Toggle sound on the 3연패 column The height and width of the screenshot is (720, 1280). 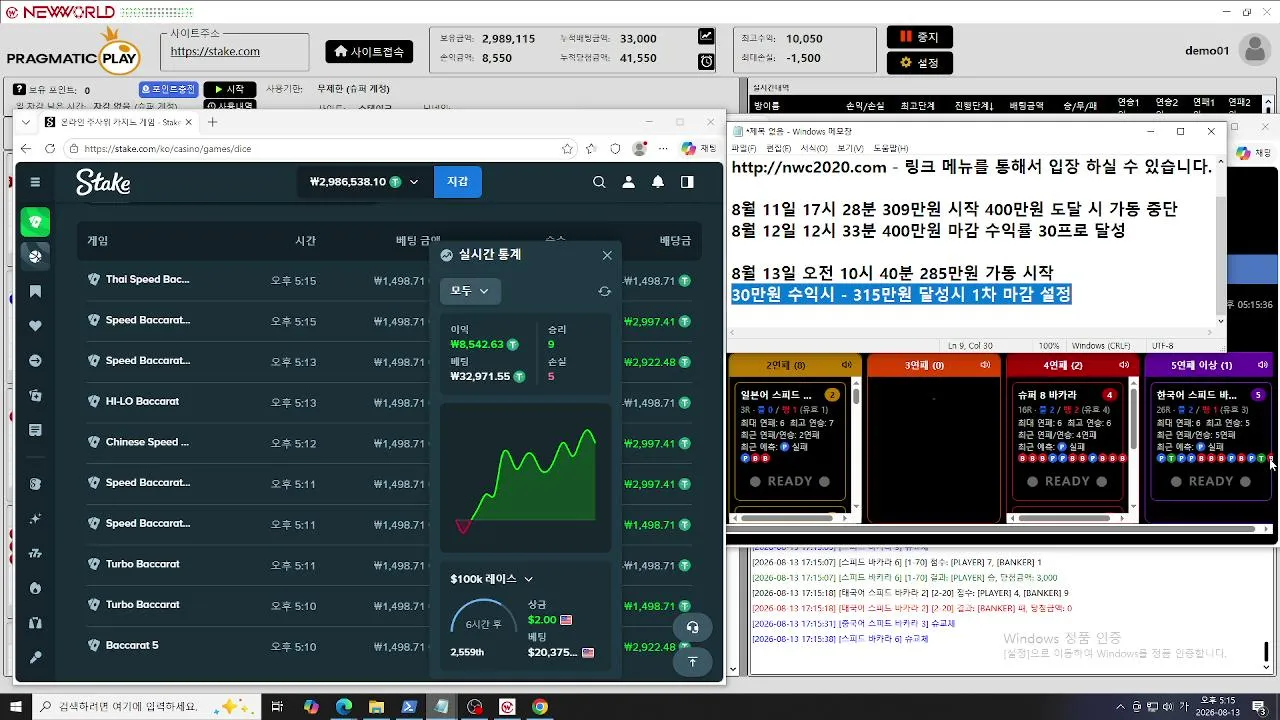985,365
